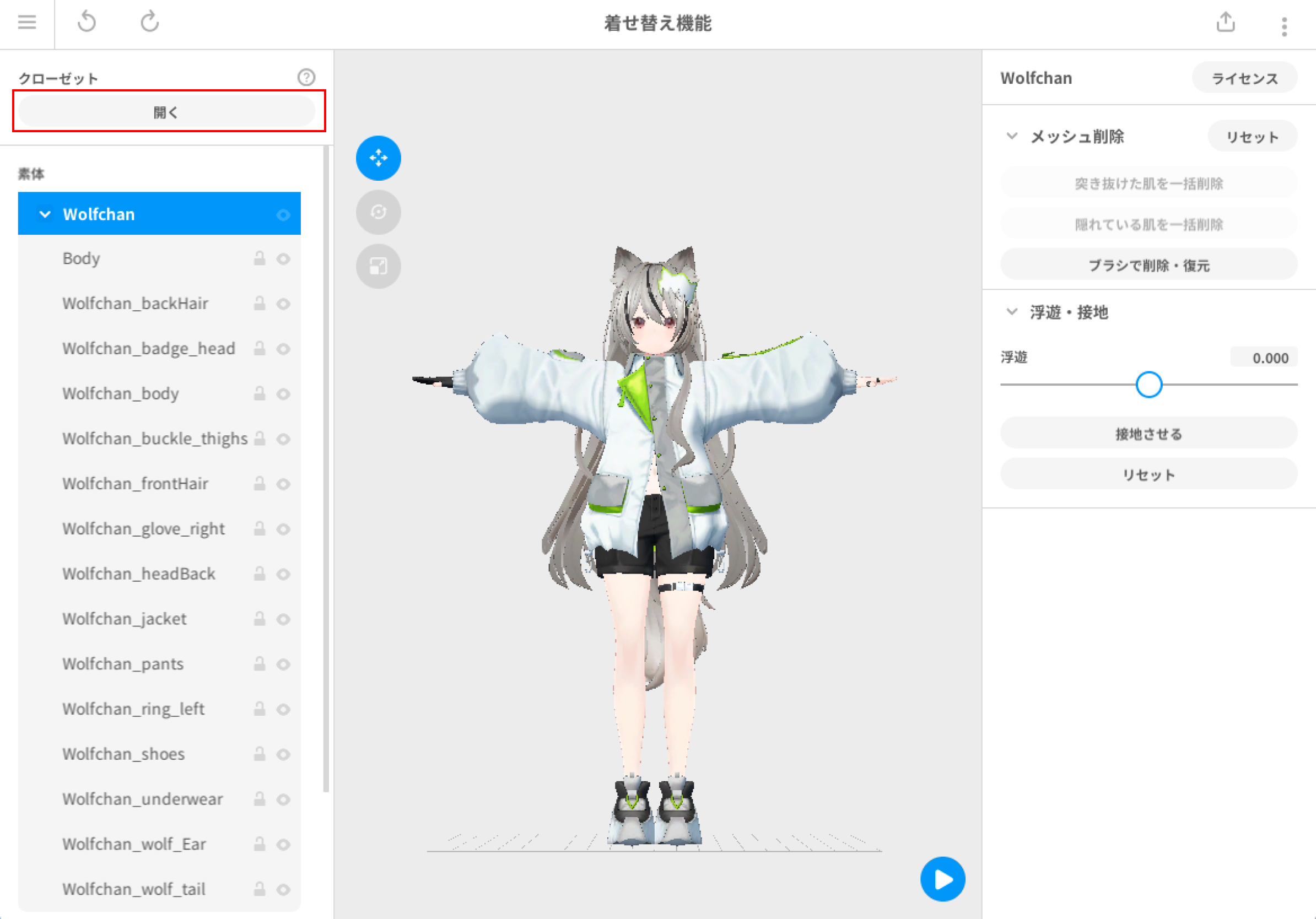1316x919 pixels.
Task: Select the rotate view tool
Action: click(x=378, y=212)
